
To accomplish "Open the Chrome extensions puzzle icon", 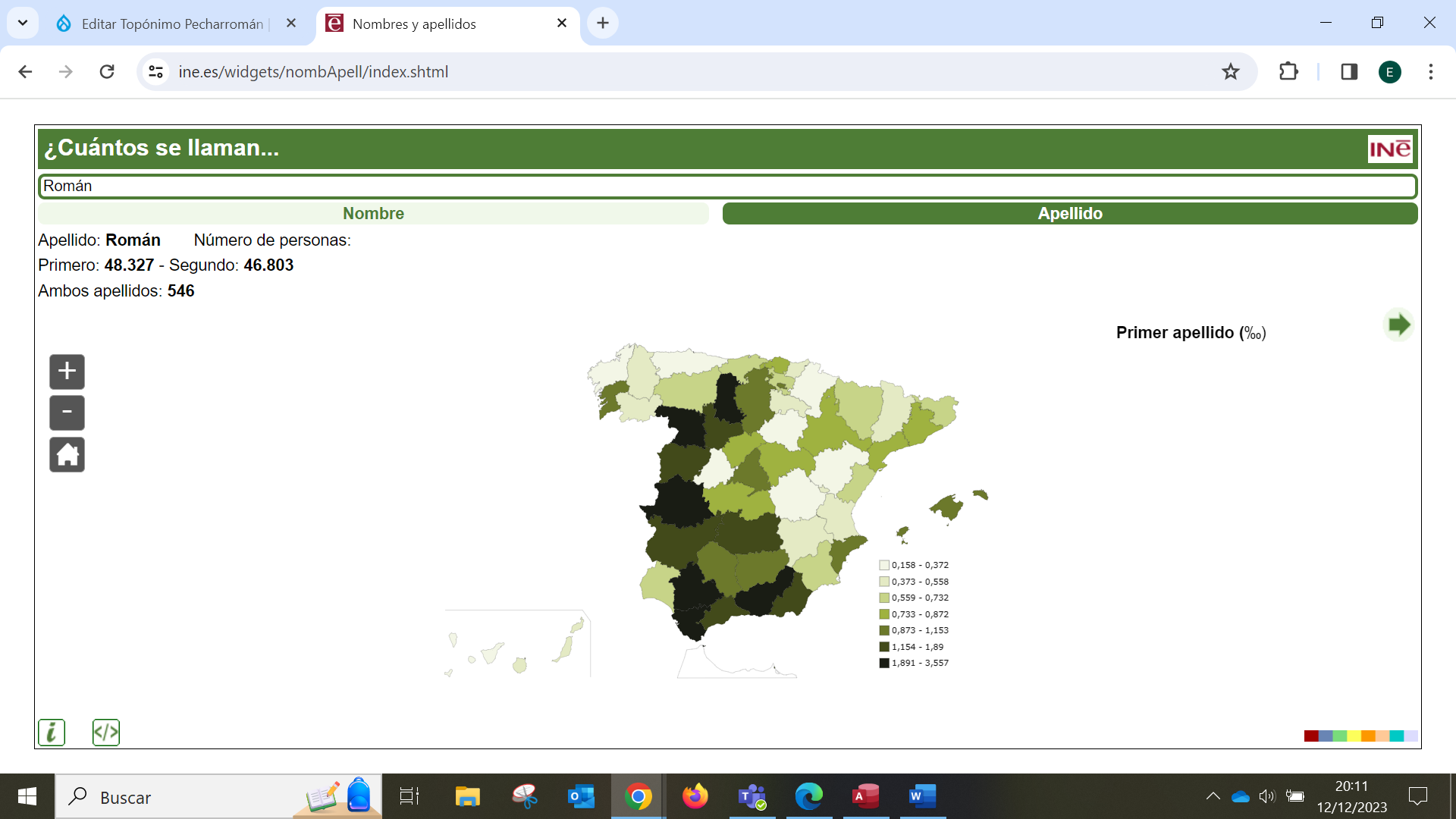I will 1288,72.
